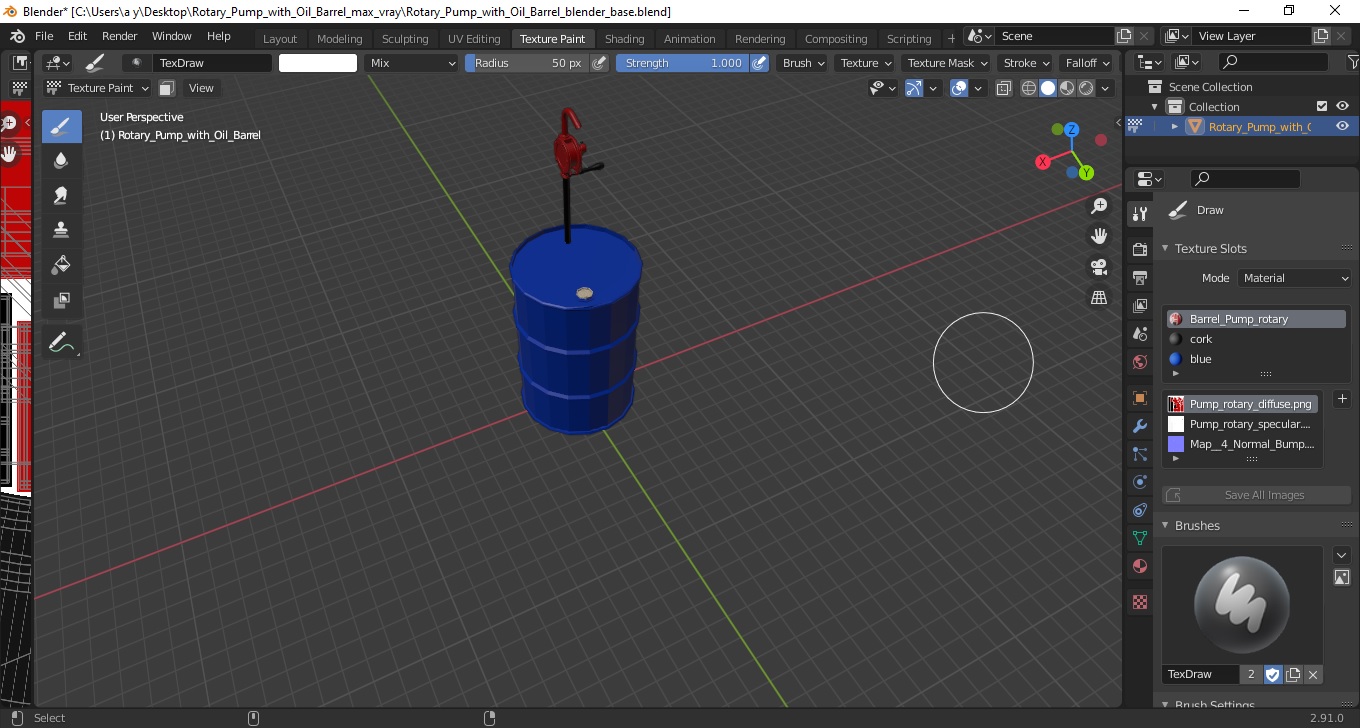
Task: Select the Pump_rotary_specular texture slot
Action: coord(1242,424)
